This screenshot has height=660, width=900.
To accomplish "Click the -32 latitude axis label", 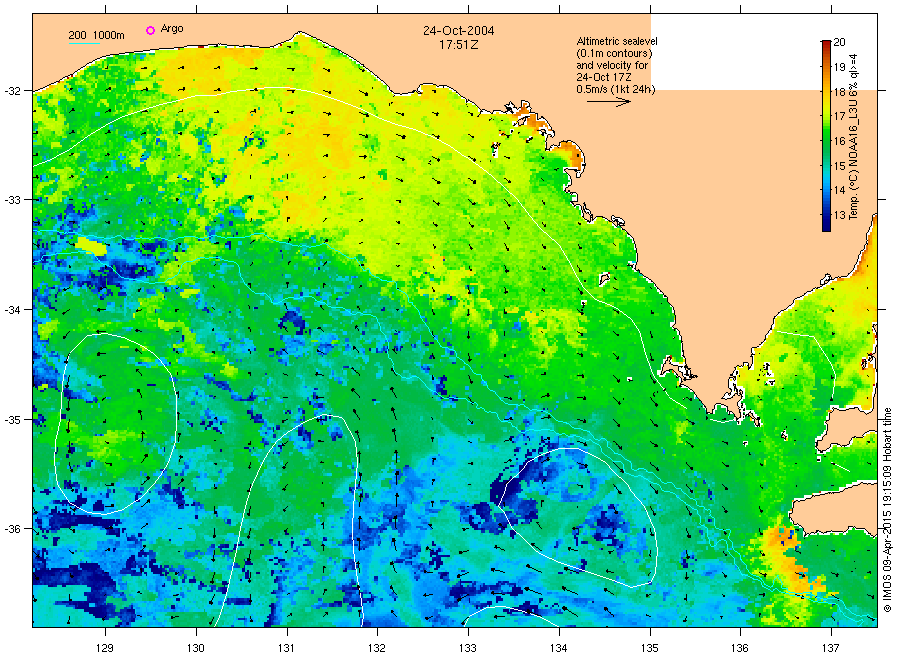I will tap(12, 91).
